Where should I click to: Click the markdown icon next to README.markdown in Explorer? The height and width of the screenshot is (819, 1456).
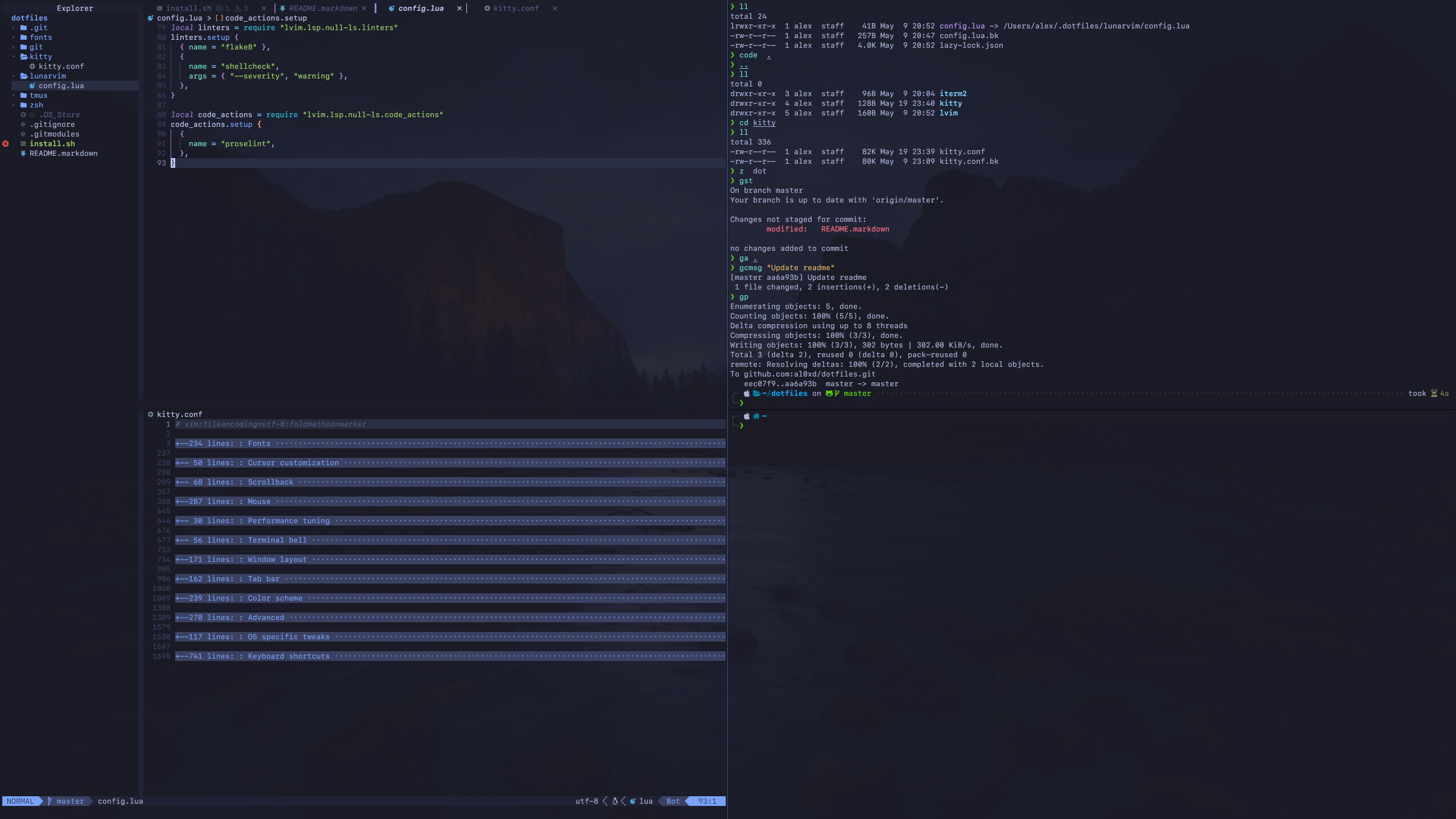(x=23, y=154)
